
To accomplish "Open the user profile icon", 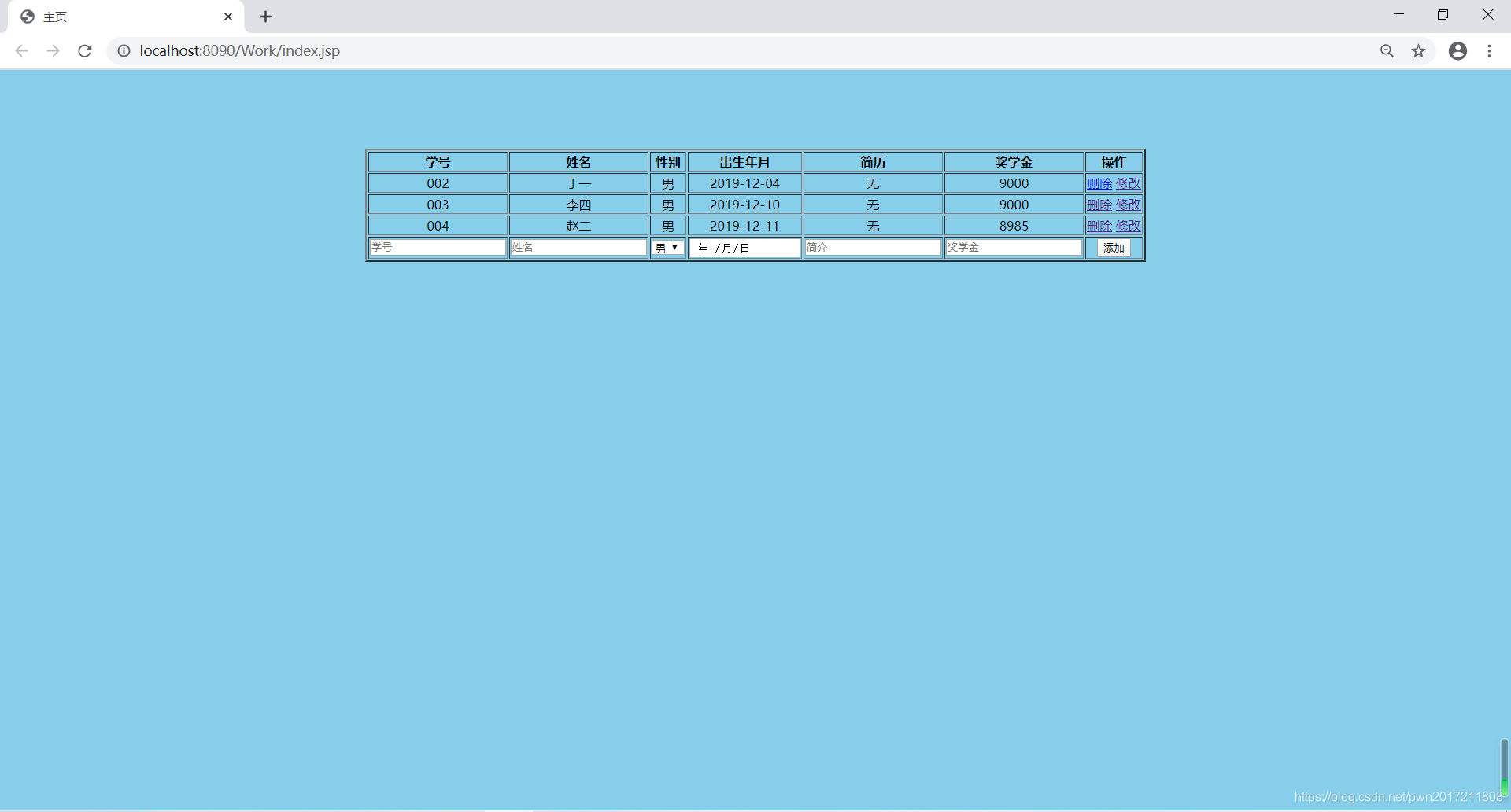I will pos(1457,51).
